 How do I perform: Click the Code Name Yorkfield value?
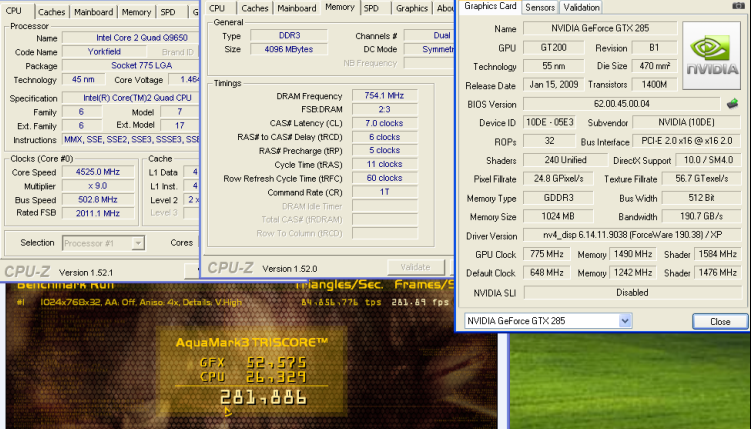[x=104, y=52]
